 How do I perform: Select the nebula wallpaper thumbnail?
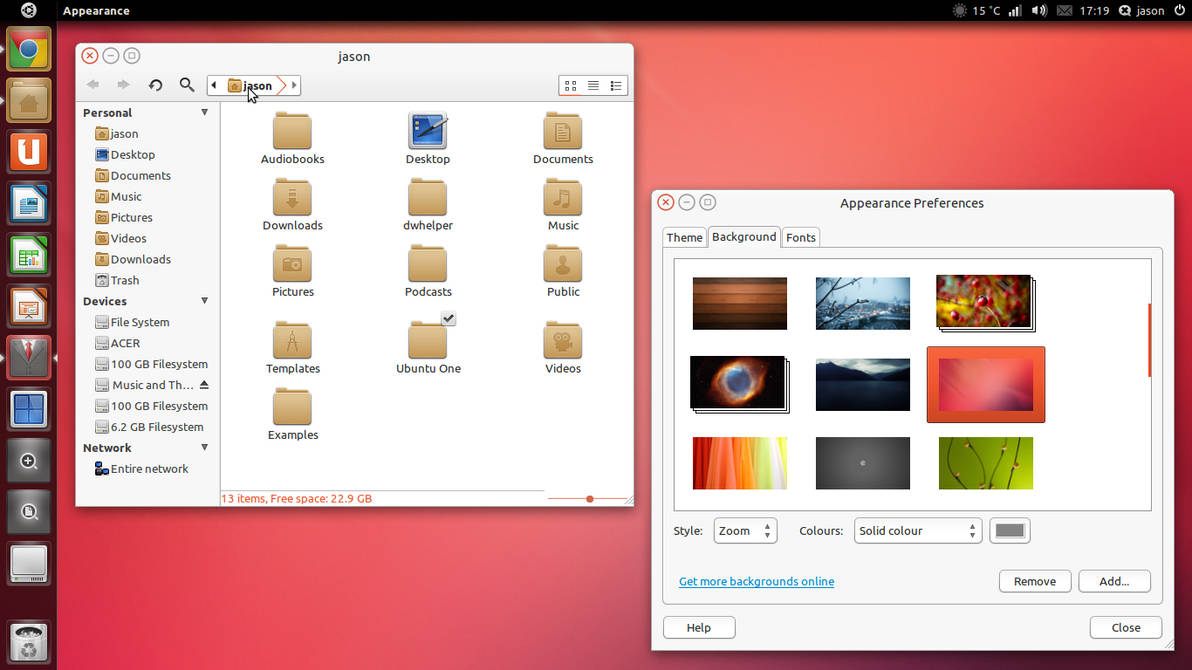coord(739,384)
